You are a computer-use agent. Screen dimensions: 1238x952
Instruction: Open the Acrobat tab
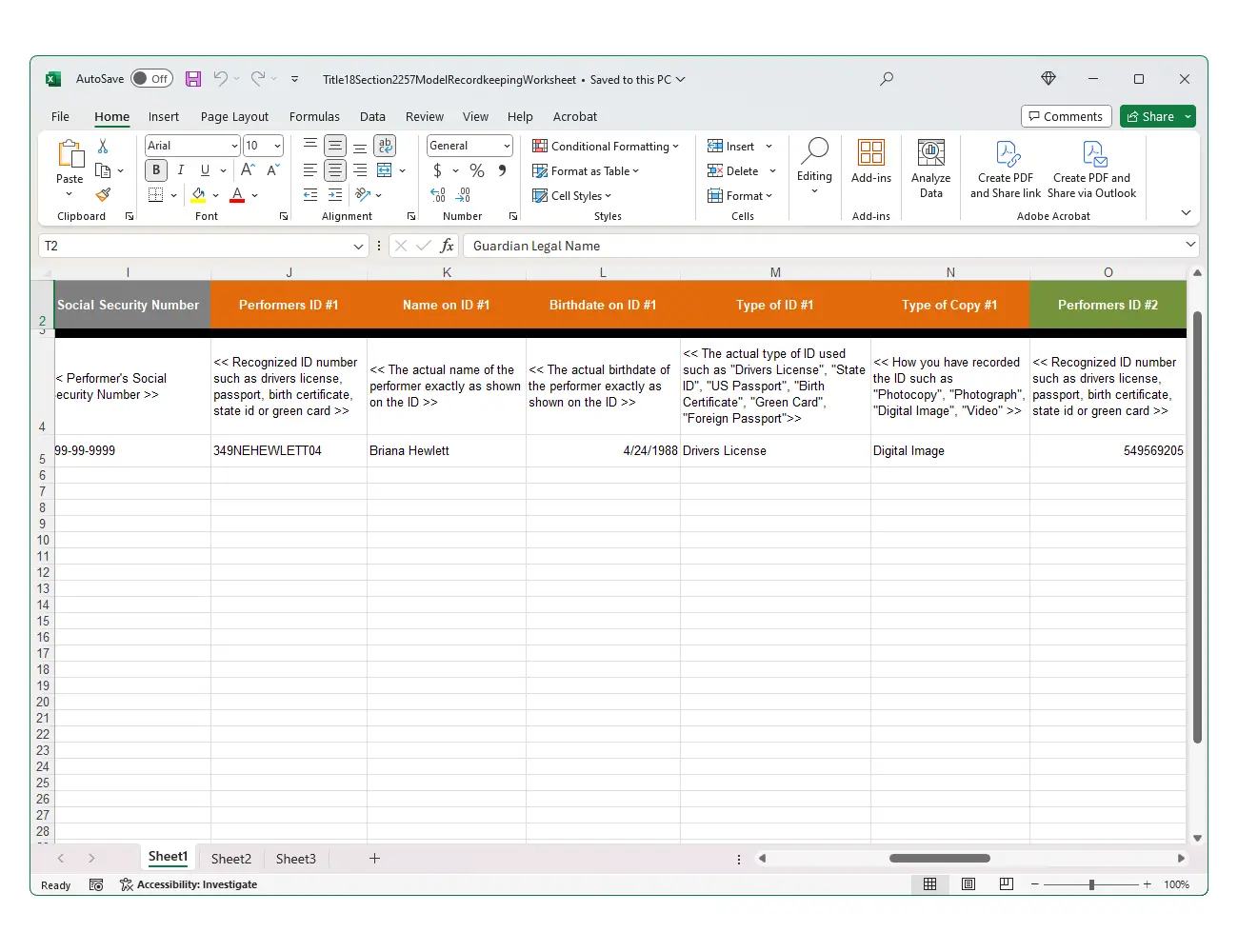tap(575, 116)
